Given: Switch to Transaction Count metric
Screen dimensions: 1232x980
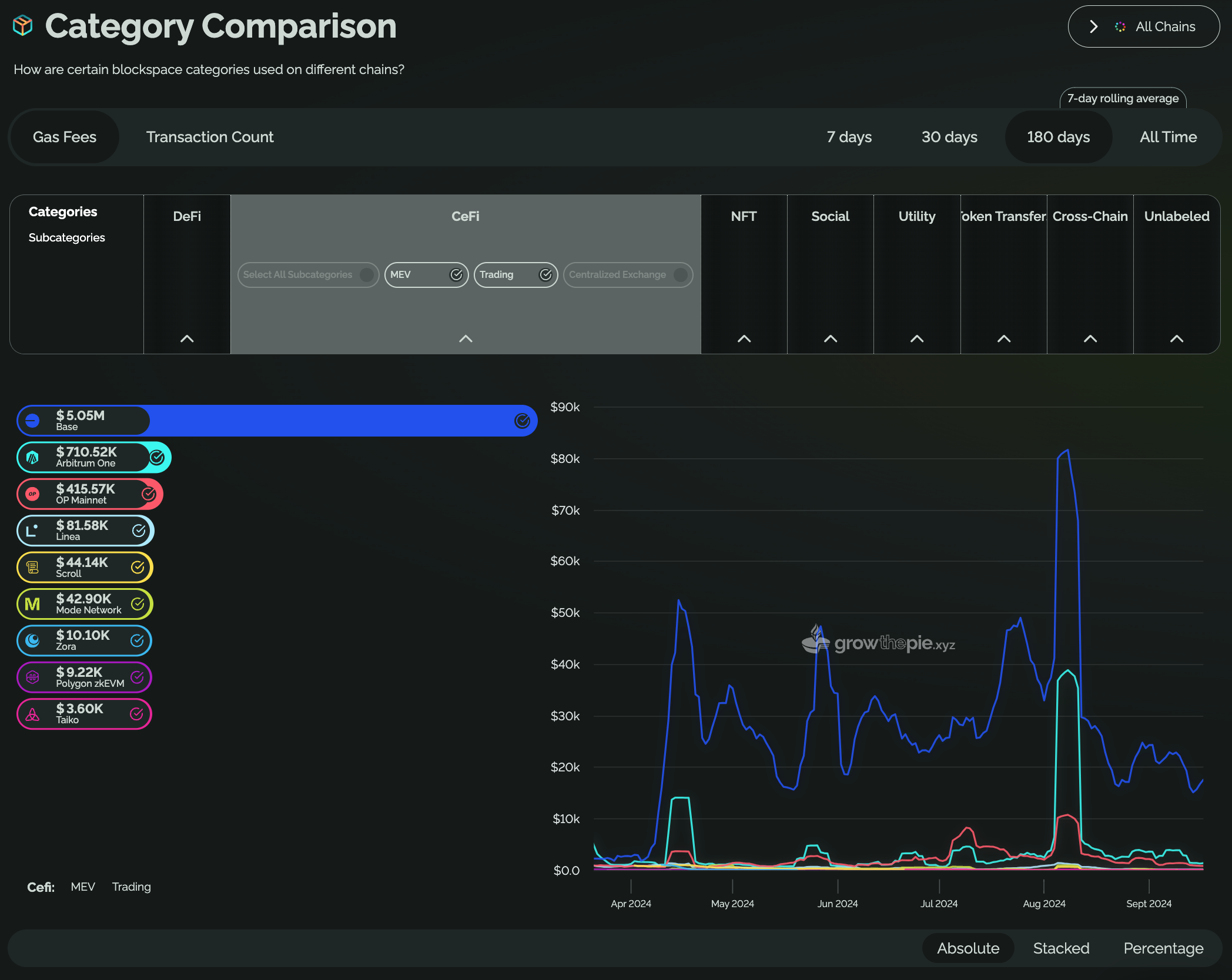Looking at the screenshot, I should tap(210, 137).
